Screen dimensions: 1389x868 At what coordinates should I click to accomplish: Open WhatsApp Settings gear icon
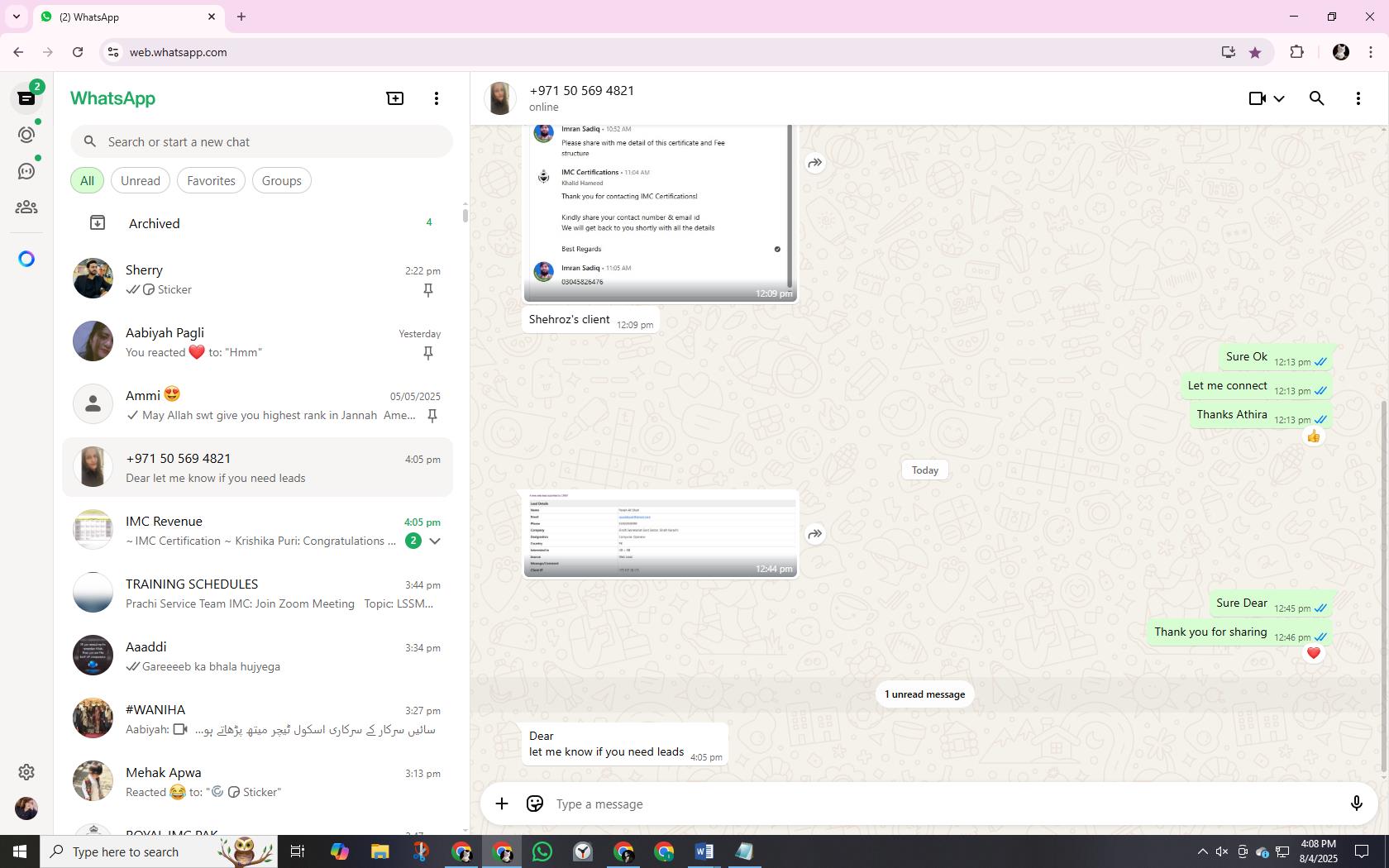coord(26,772)
